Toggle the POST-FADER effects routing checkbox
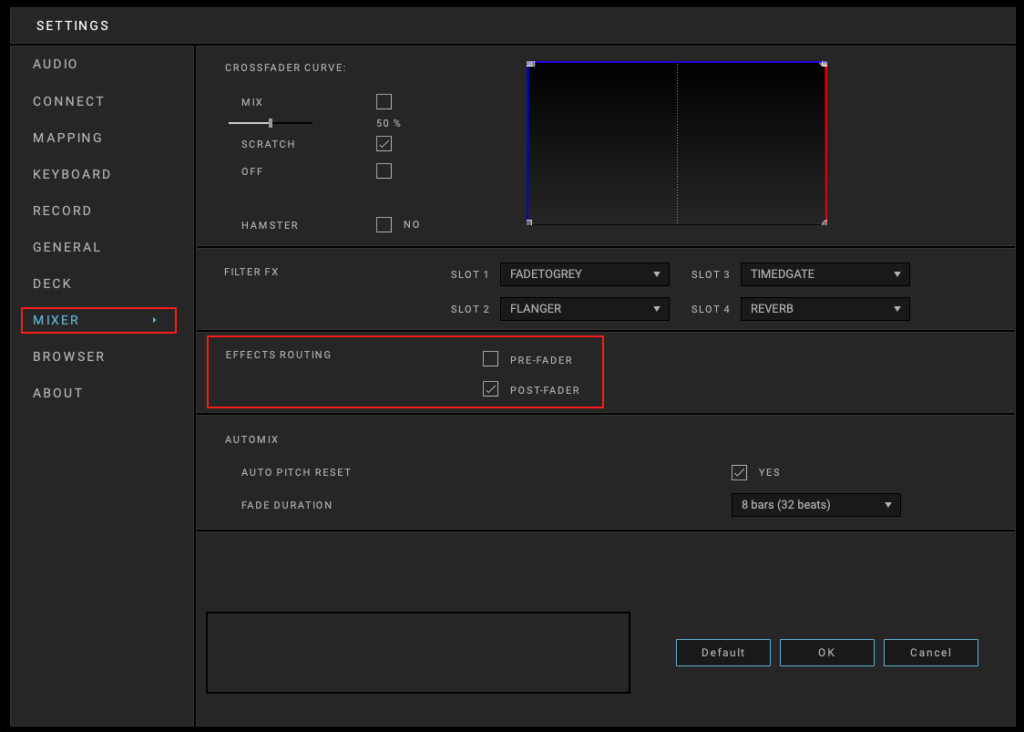Viewport: 1024px width, 732px height. tap(491, 390)
